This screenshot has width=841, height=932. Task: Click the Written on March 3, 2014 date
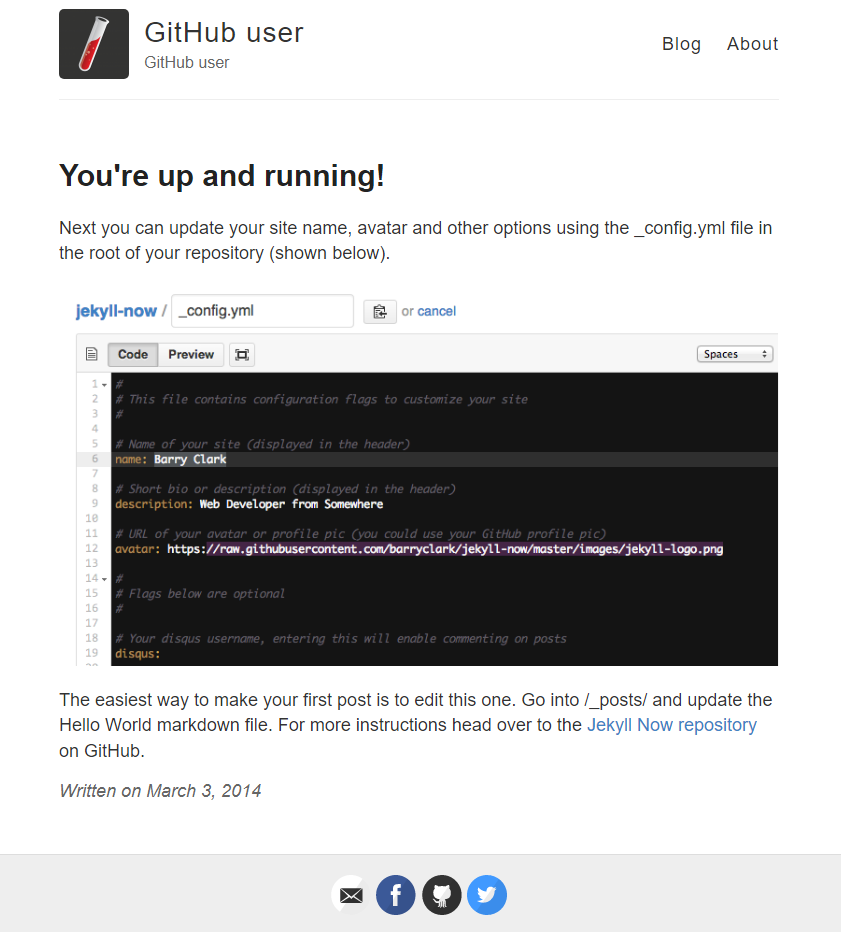coord(160,791)
